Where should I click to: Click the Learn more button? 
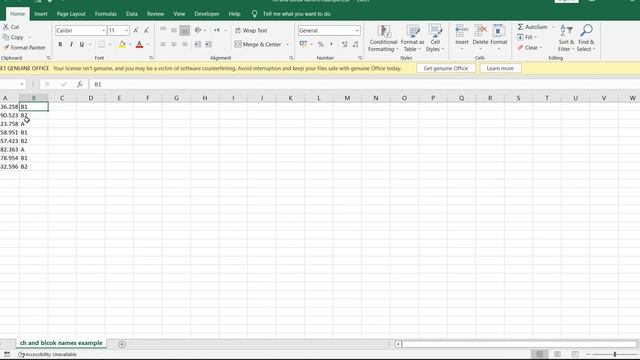pyautogui.click(x=500, y=68)
